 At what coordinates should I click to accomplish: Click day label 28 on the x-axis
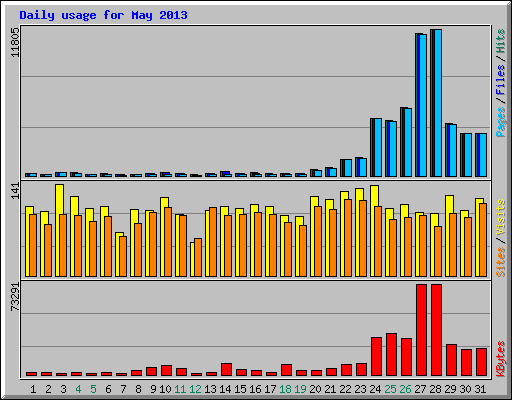435,389
